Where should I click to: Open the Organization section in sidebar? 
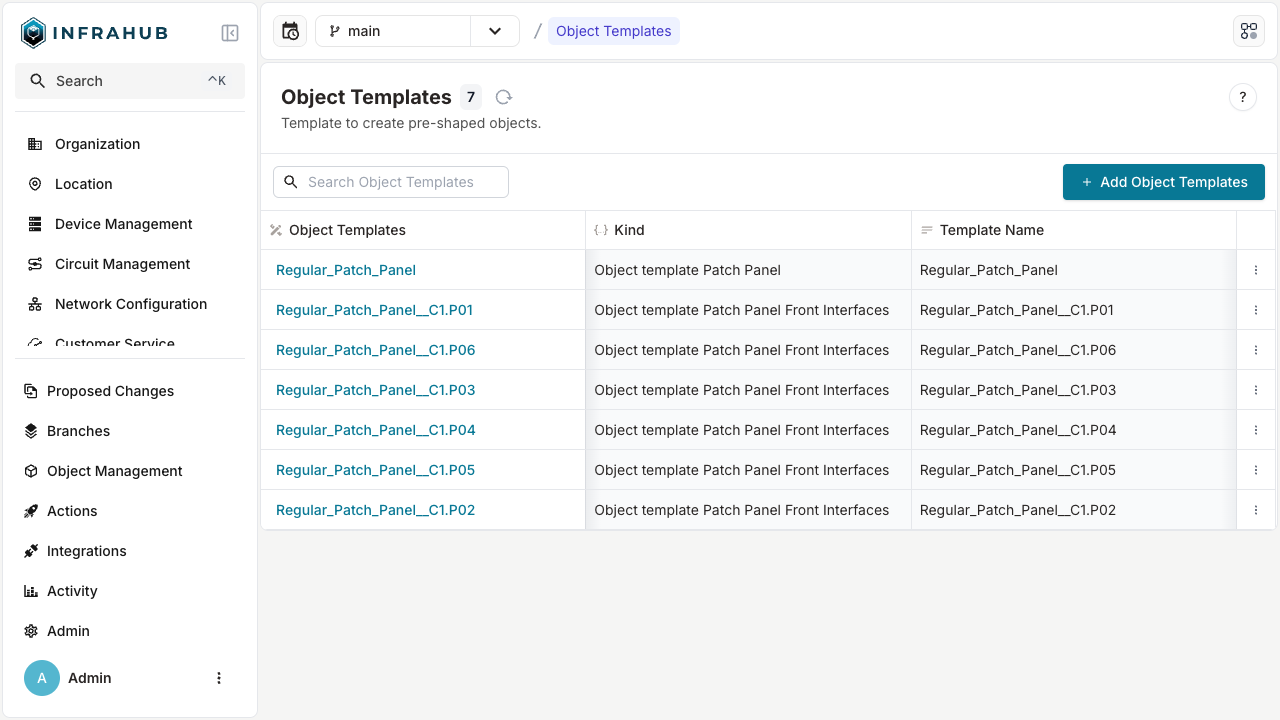pyautogui.click(x=96, y=144)
